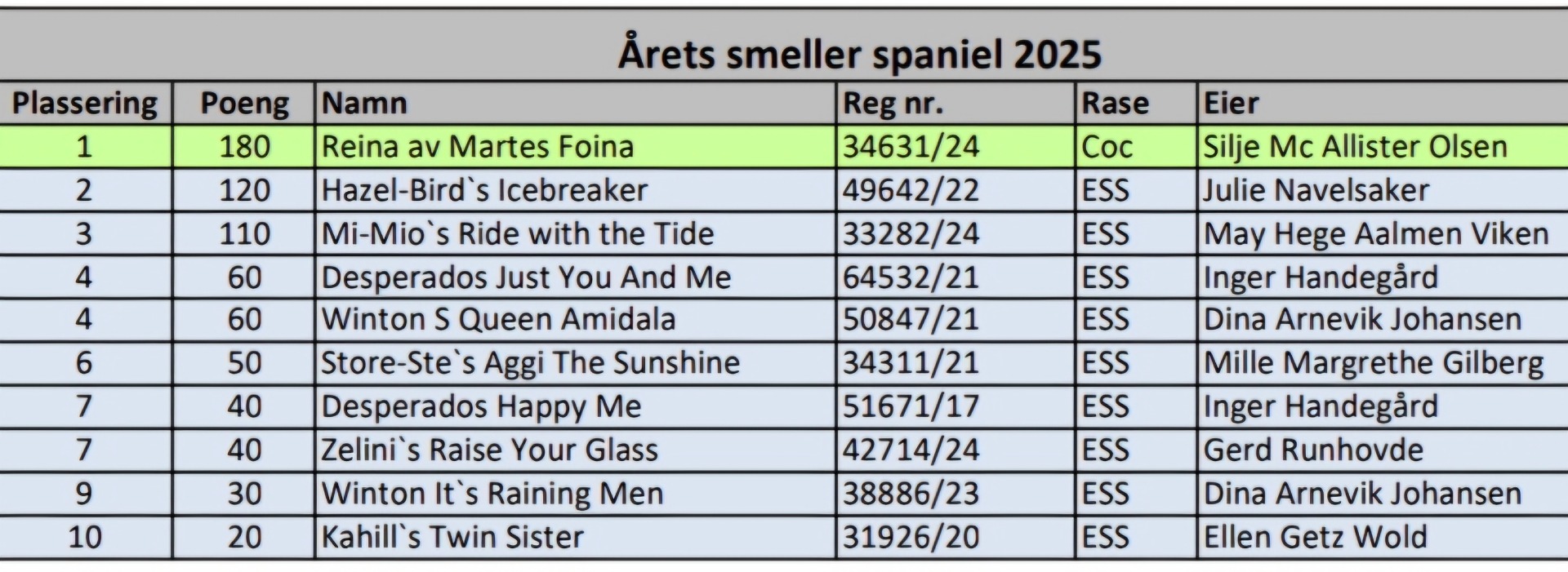Click the dog name 'Hazel-Bird`s Icebreaker'
This screenshot has width=1568, height=572.
[484, 190]
